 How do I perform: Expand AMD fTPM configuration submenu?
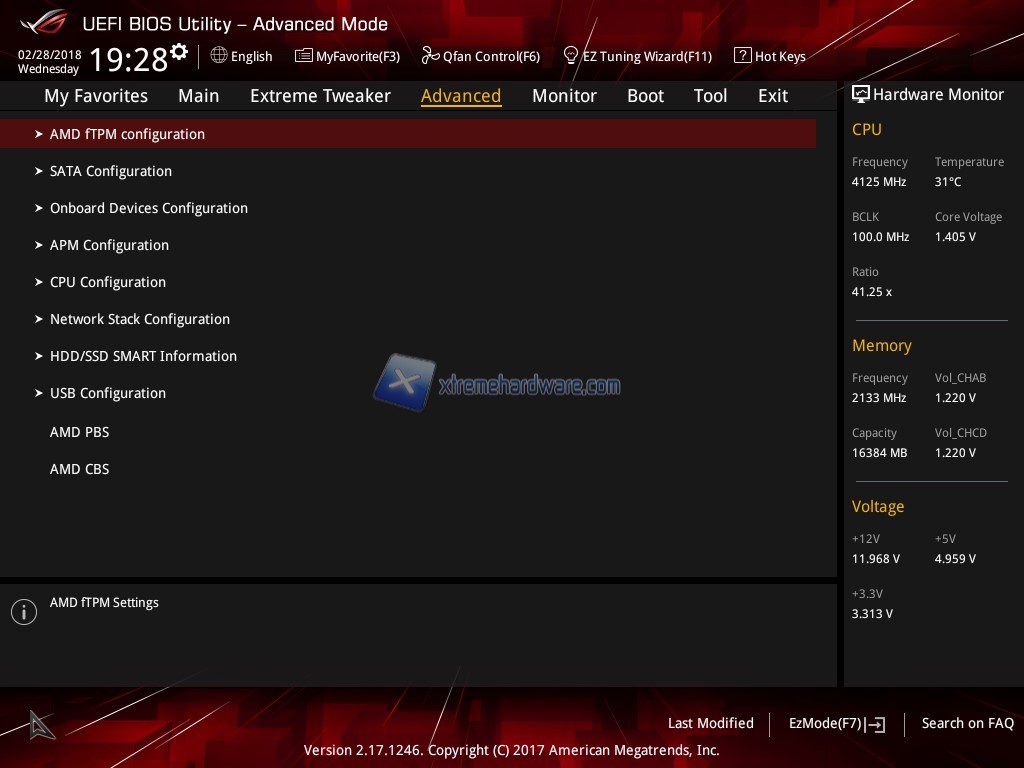pos(127,134)
